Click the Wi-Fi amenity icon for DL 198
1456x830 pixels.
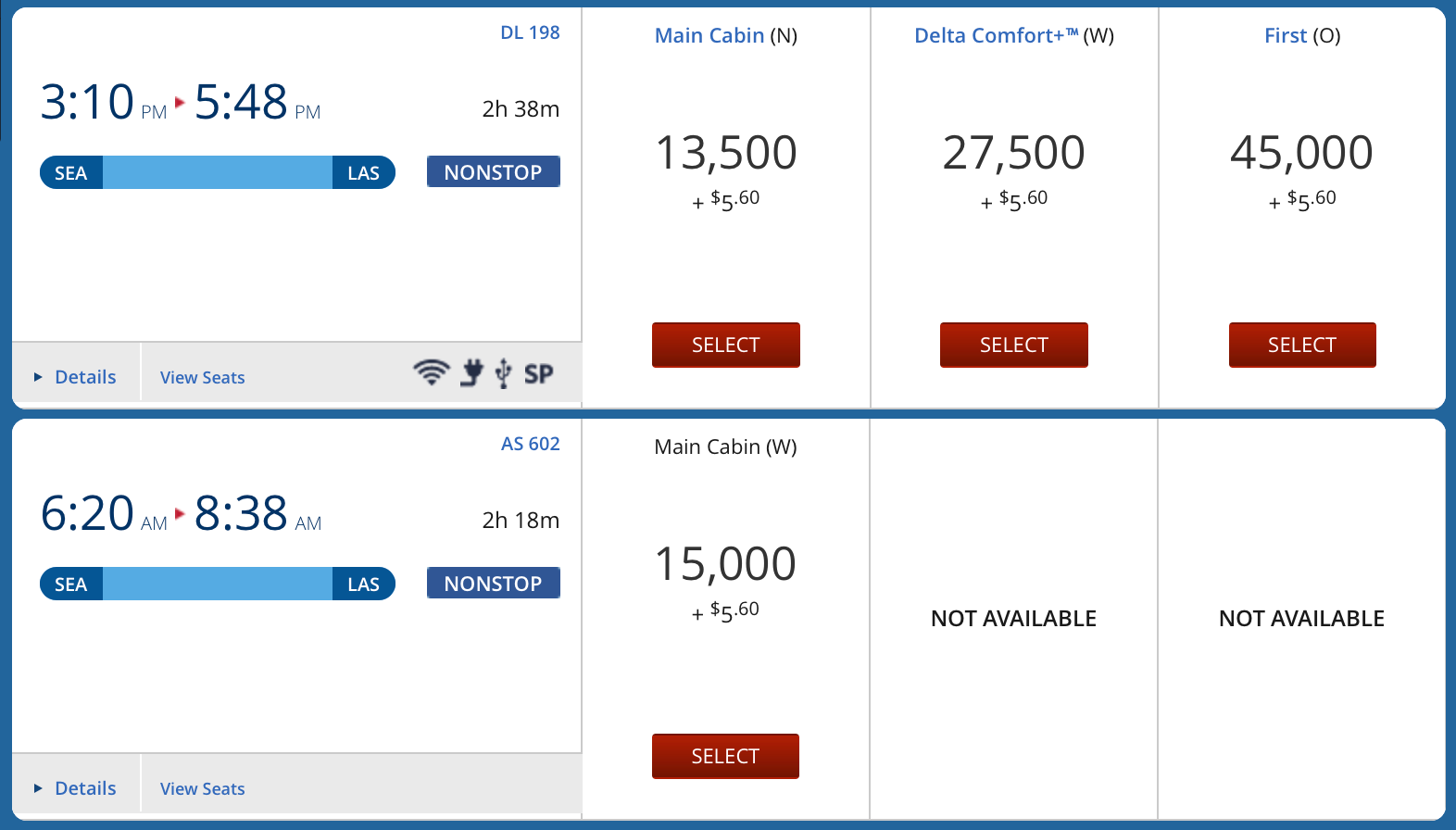point(431,372)
